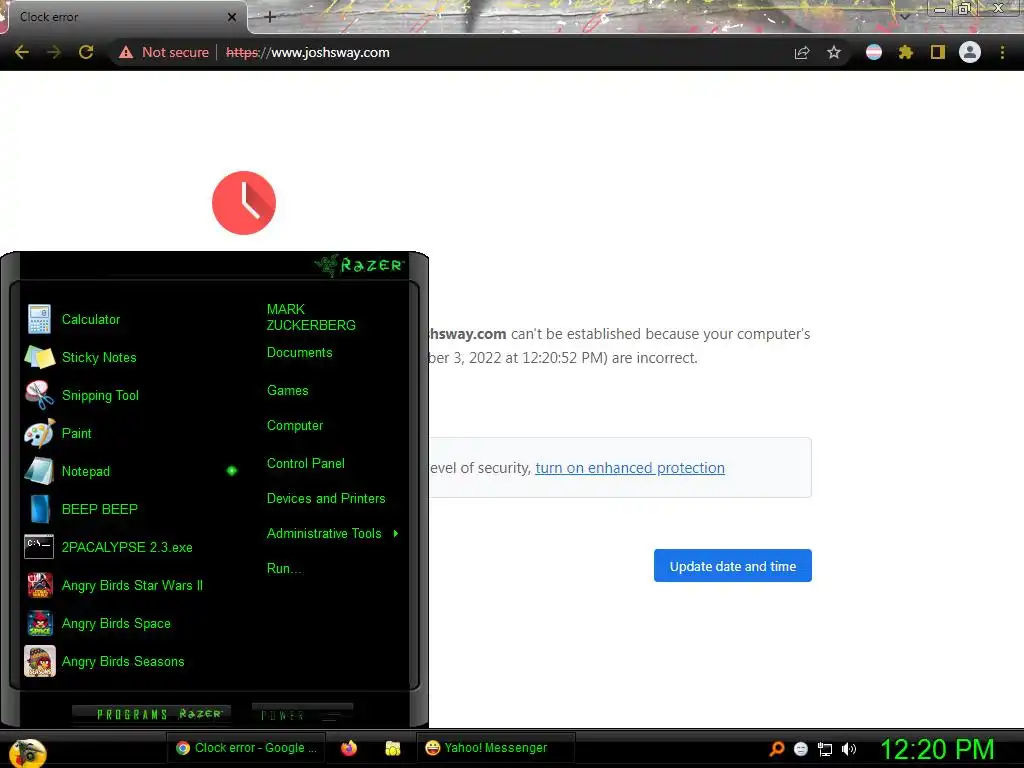Screen dimensions: 1024x768
Task: Open the network tray icon
Action: click(825, 749)
